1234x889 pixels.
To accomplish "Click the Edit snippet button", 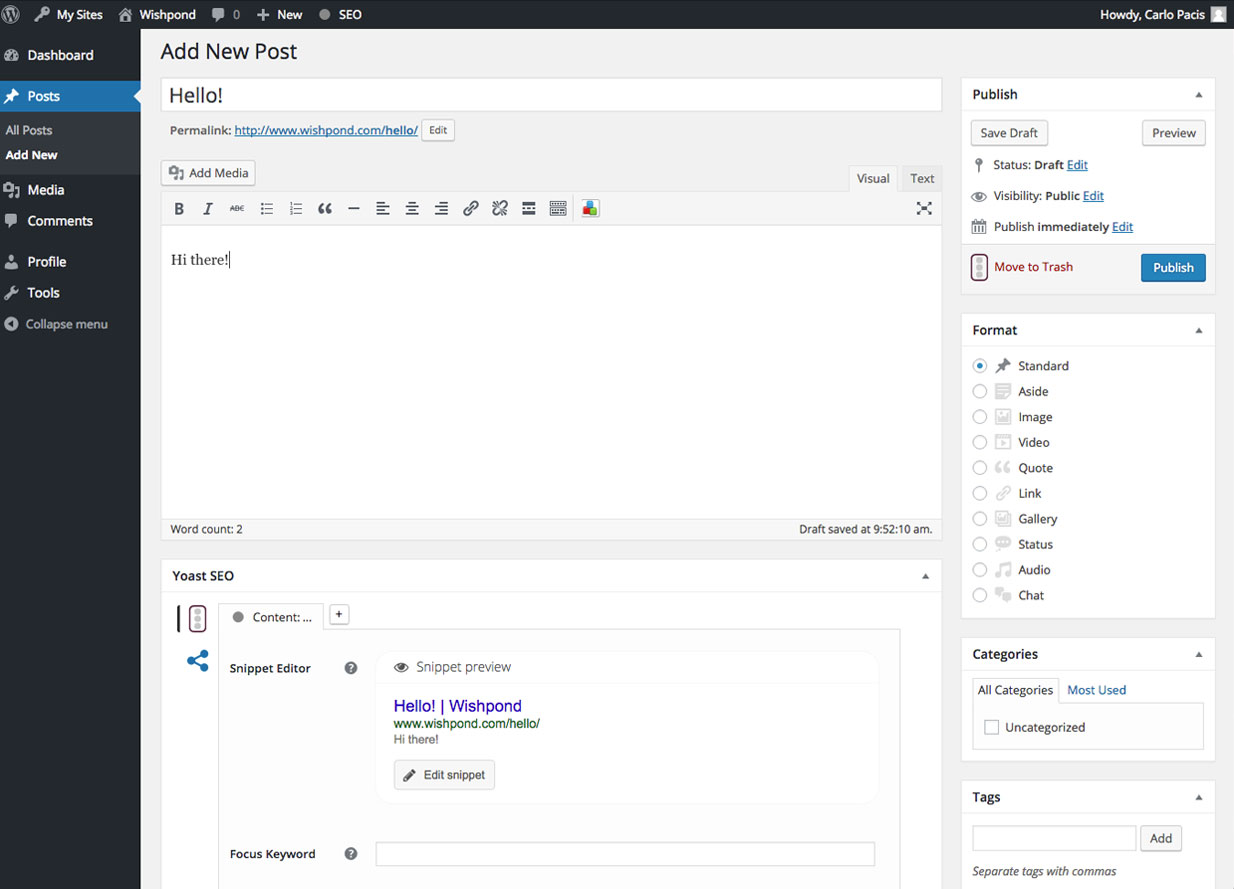I will [x=444, y=775].
